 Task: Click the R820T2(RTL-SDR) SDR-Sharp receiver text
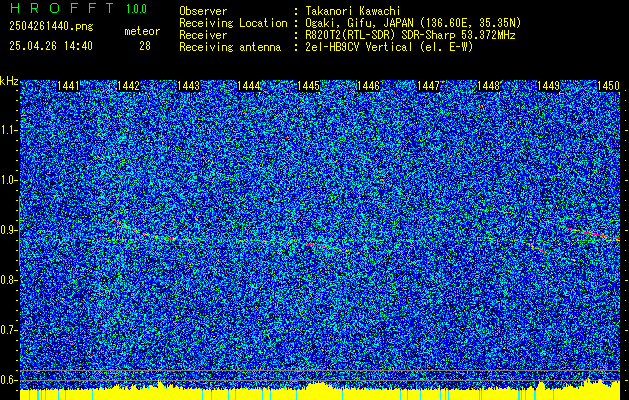[x=410, y=35]
